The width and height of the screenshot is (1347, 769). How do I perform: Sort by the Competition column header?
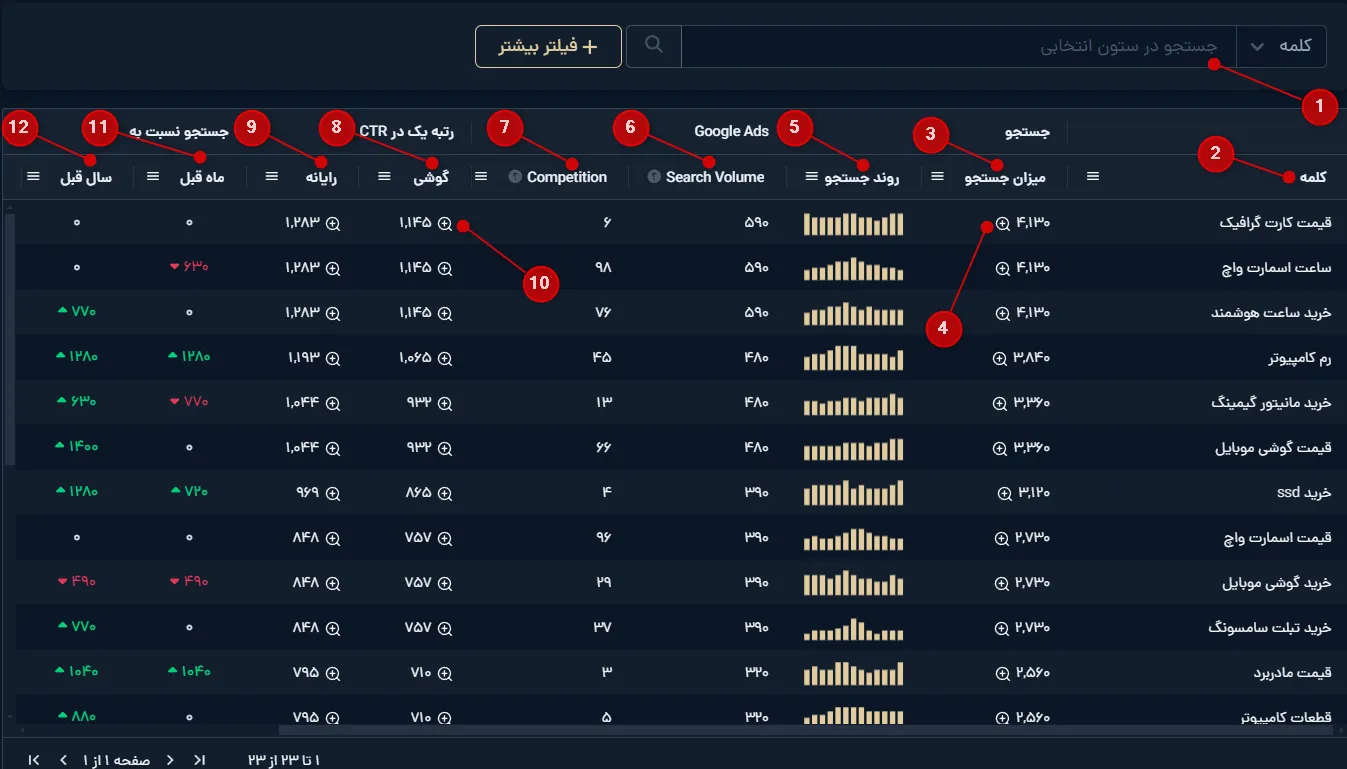[567, 177]
